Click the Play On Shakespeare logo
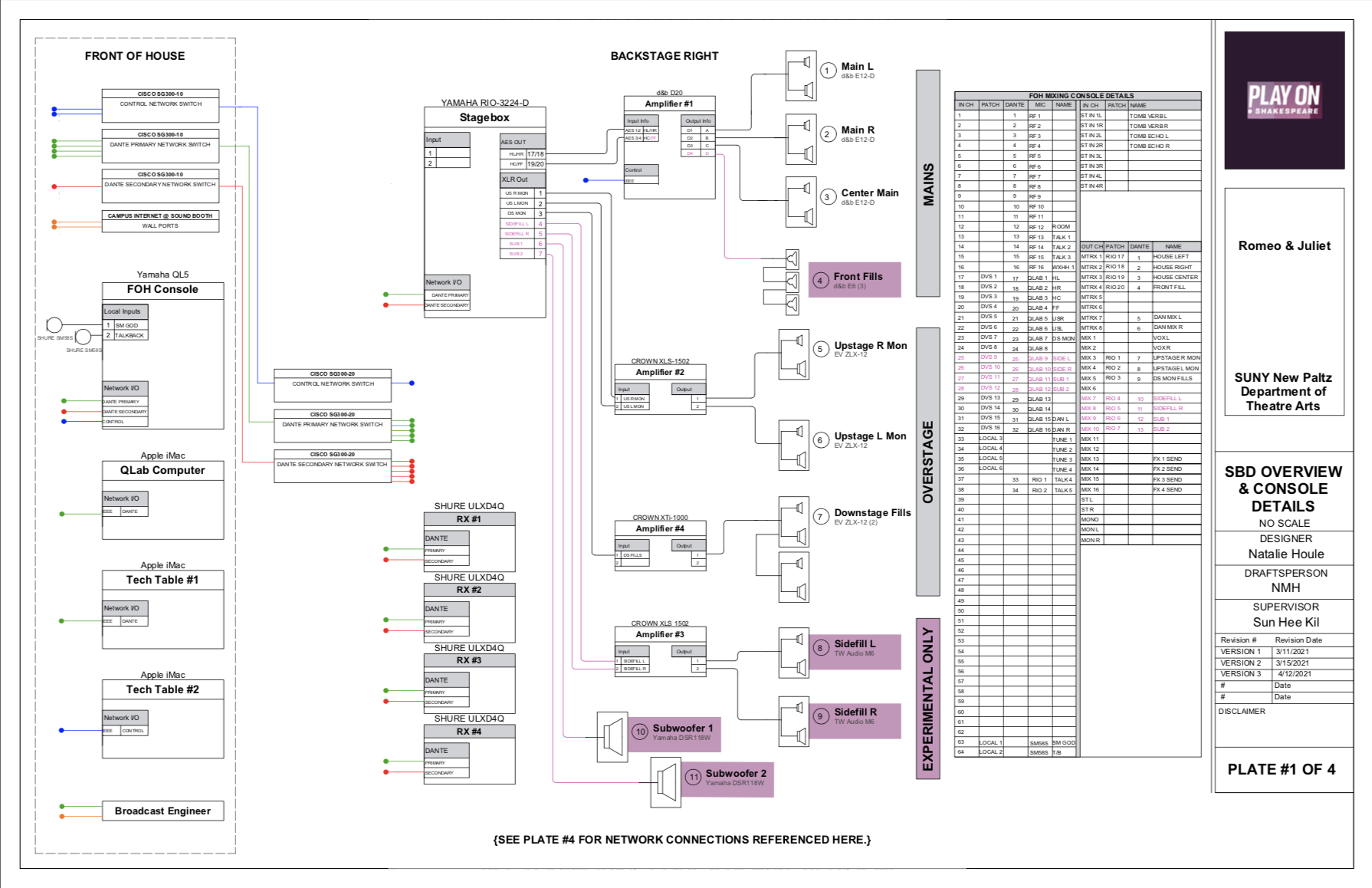Image resolution: width=1372 pixels, height=888 pixels. pyautogui.click(x=1284, y=100)
